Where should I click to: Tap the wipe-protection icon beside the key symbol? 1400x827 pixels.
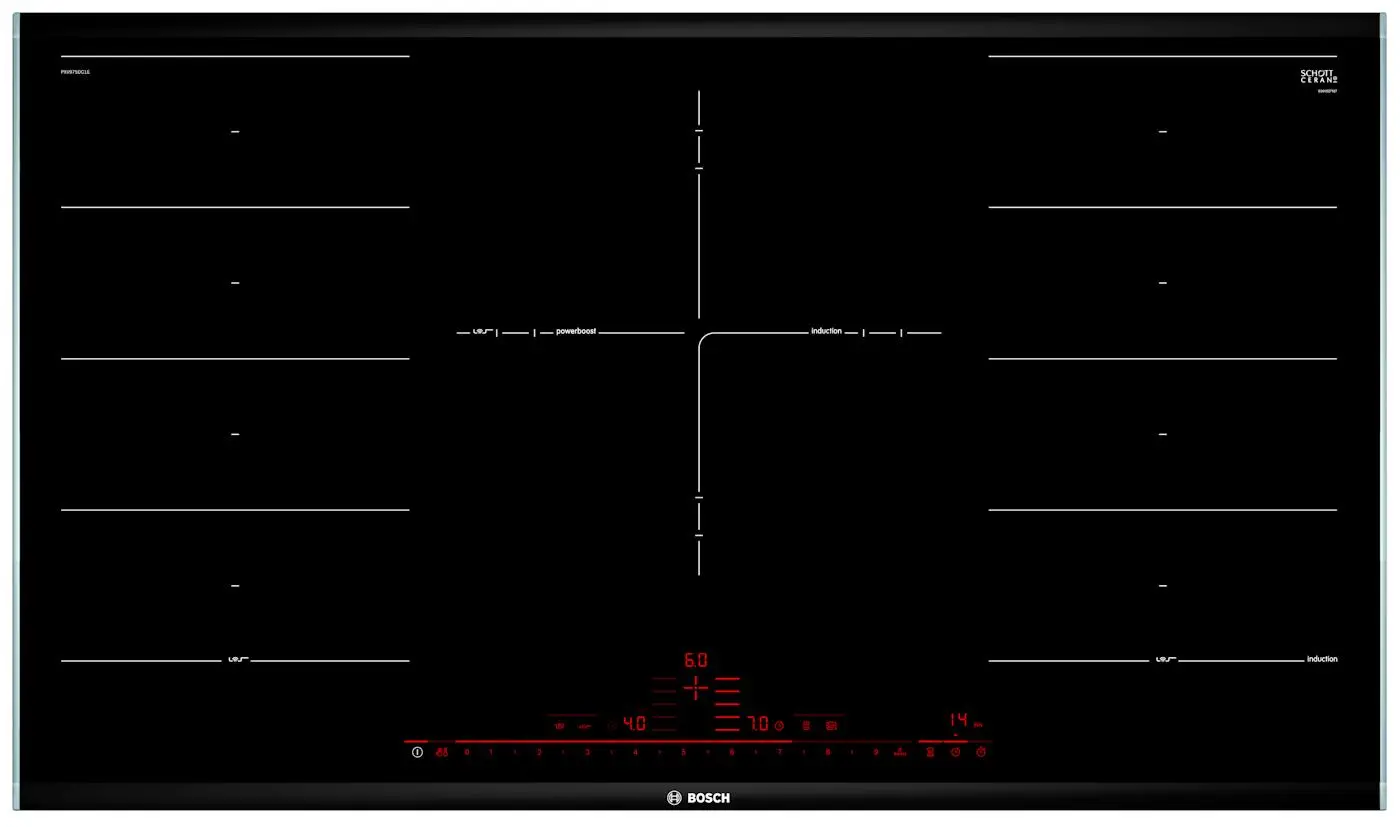click(x=583, y=724)
